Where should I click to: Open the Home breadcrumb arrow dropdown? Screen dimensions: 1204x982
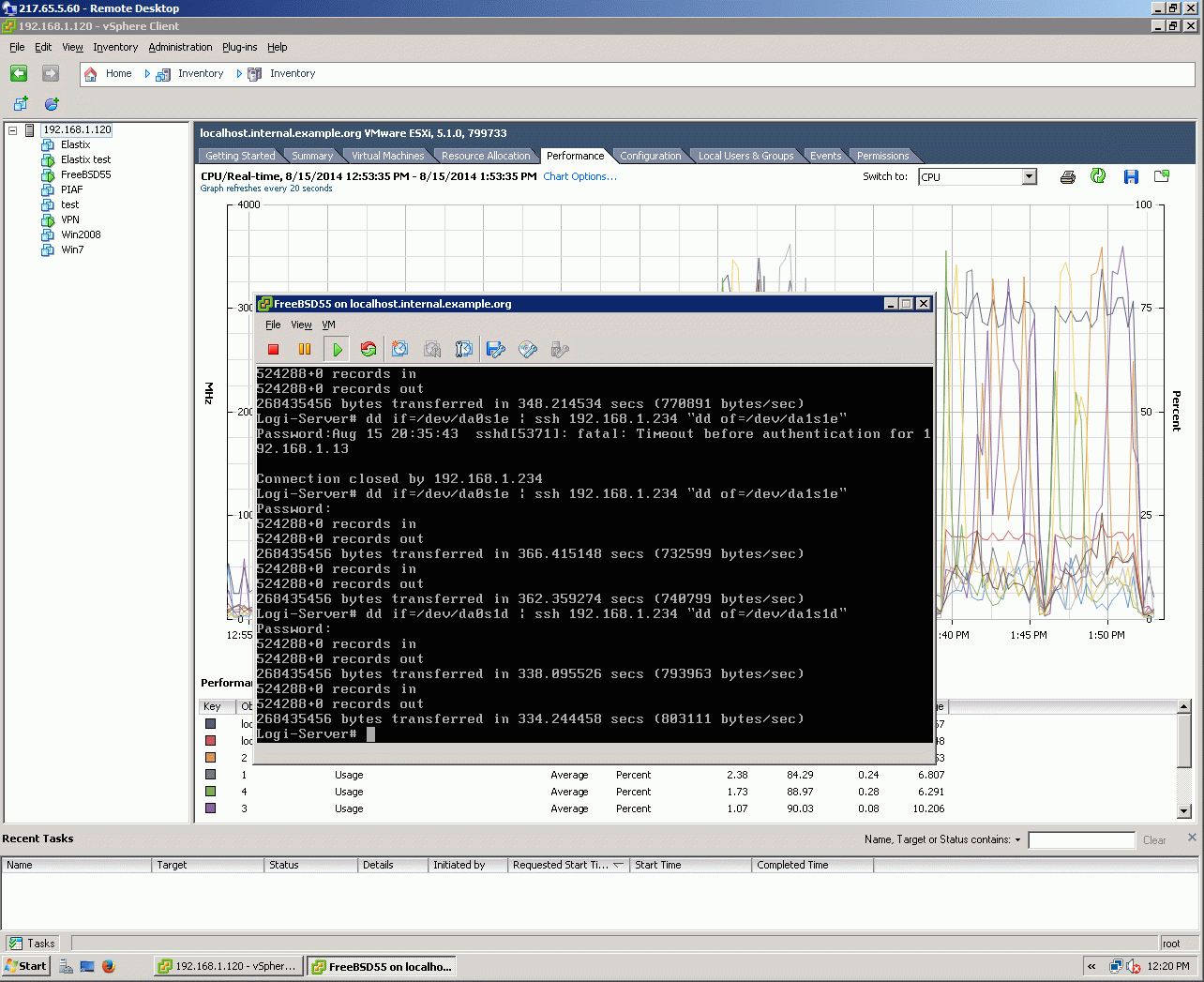[147, 73]
